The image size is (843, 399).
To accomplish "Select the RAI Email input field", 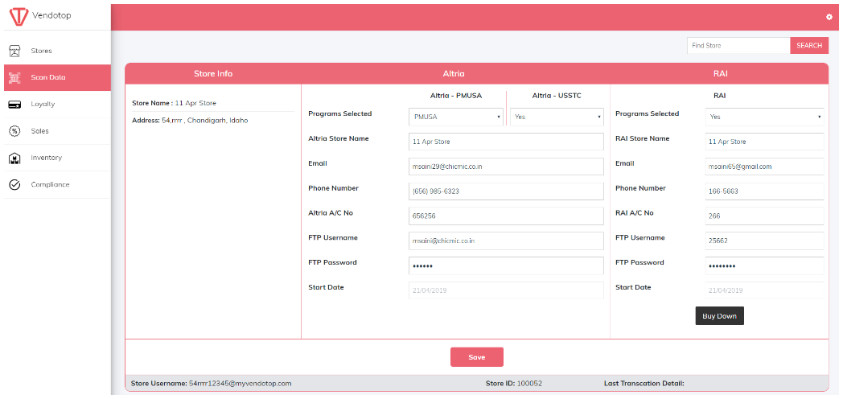I will tap(764, 167).
